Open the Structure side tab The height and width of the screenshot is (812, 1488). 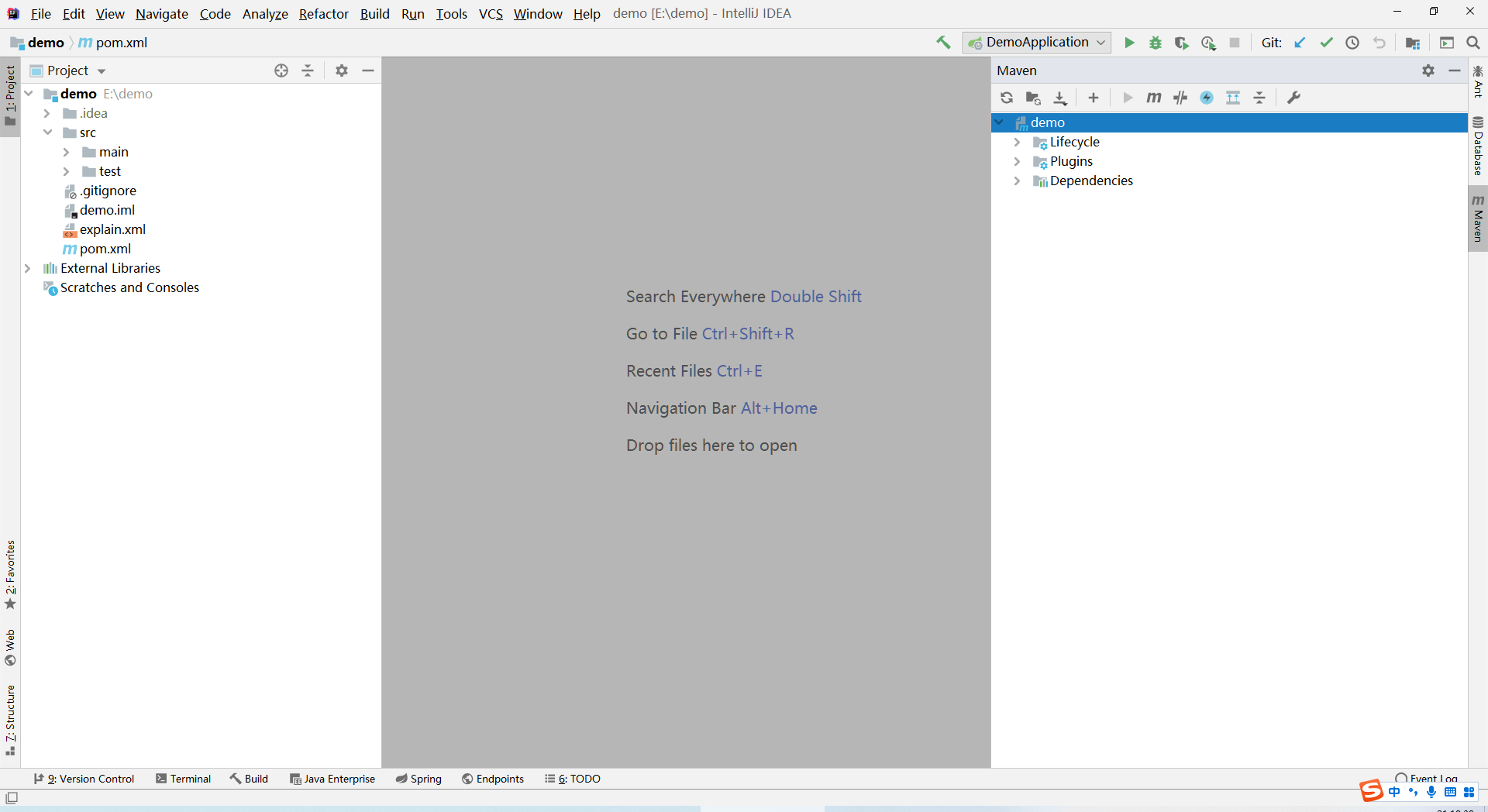coord(10,721)
